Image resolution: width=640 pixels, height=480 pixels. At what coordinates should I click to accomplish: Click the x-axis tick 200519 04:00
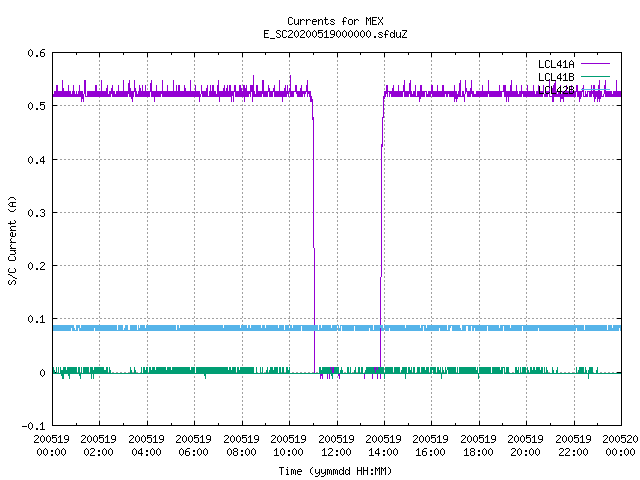click(x=146, y=446)
